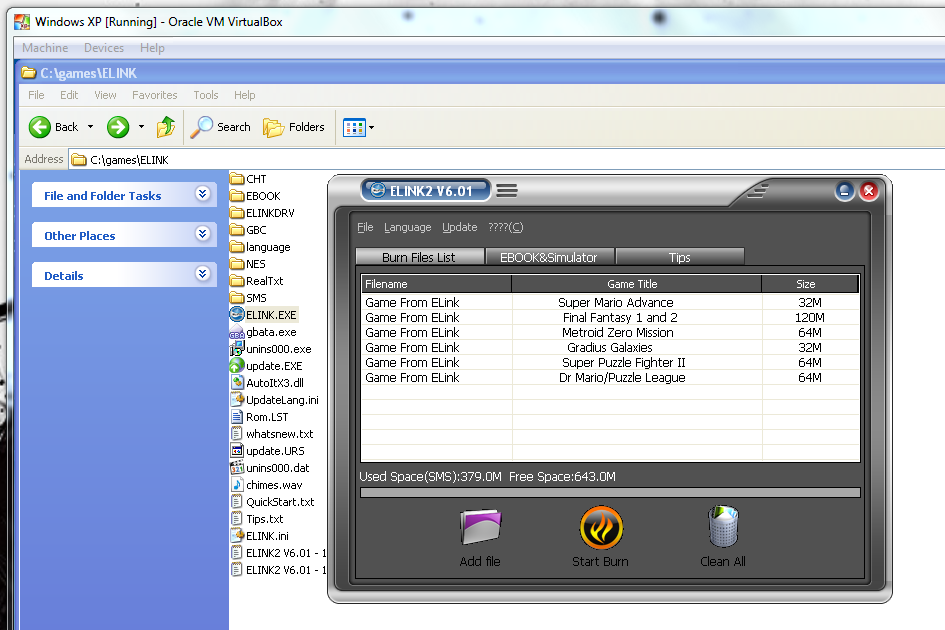
Task: Select whatsnew.txt file
Action: click(272, 434)
